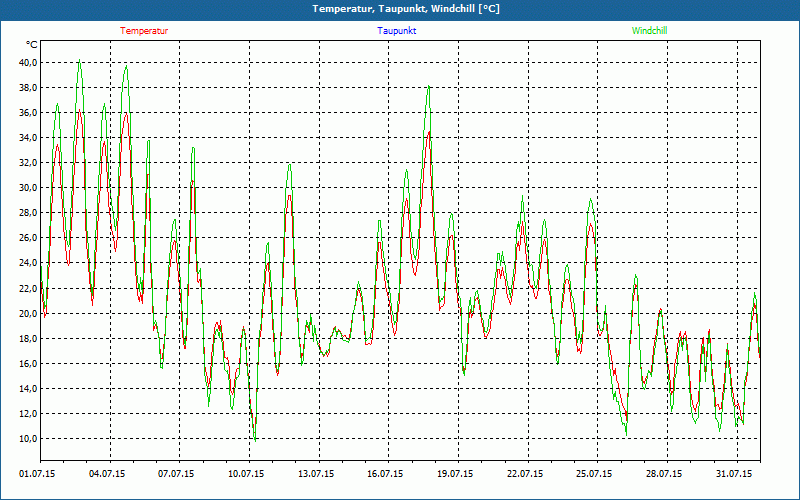The width and height of the screenshot is (800, 500).
Task: Click the Temperatur legend label
Action: 144,31
